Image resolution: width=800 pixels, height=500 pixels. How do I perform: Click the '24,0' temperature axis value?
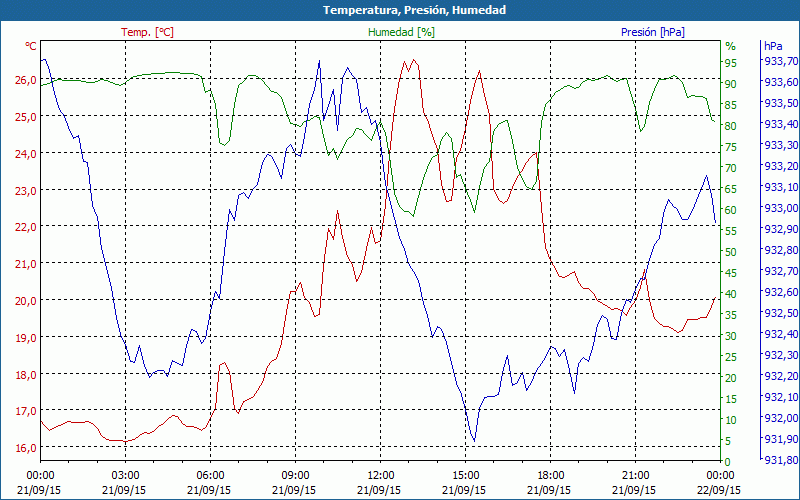pos(27,153)
